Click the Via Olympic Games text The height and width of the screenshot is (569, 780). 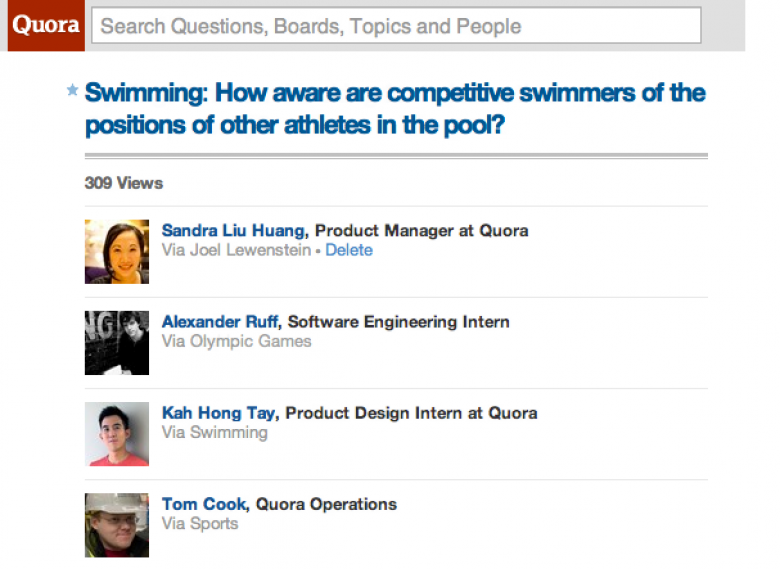(236, 341)
